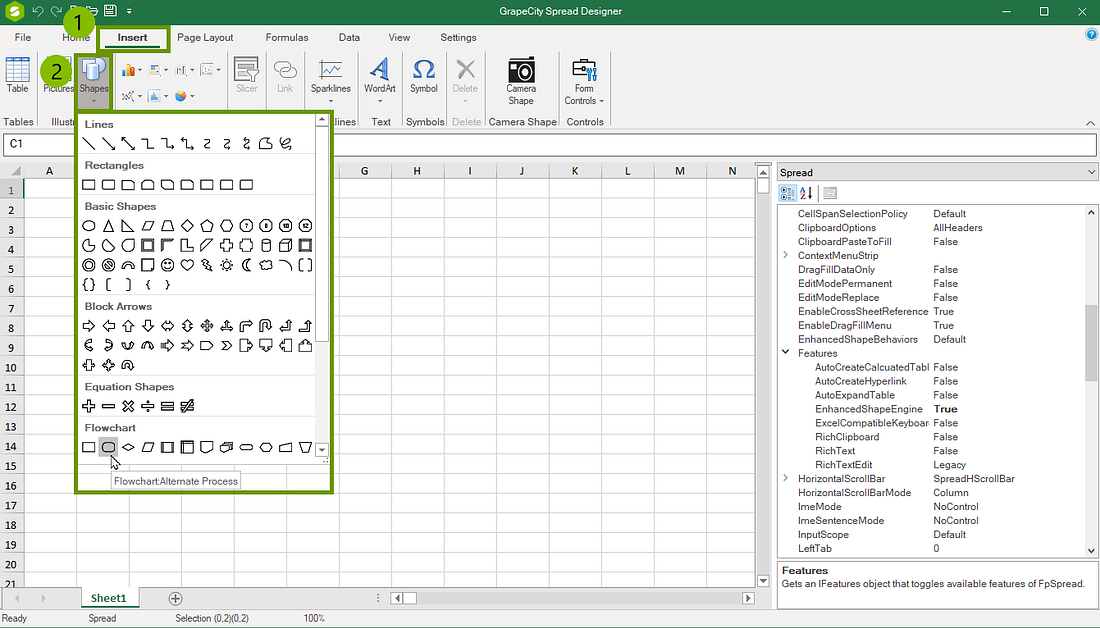Choose the Not Equal equation shape
This screenshot has height=628, width=1100.
[x=187, y=406]
